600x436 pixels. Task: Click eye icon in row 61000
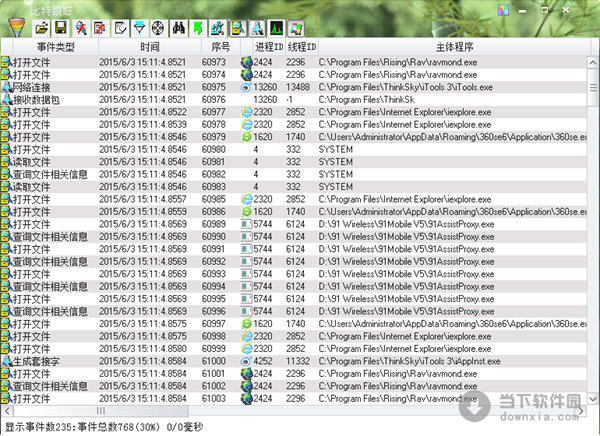point(246,361)
